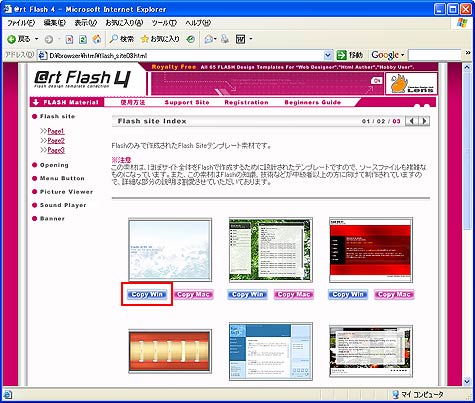Image resolution: width=475 pixels, height=403 pixels.
Task: Refresh the page with the green arrows icon
Action: pos(83,40)
